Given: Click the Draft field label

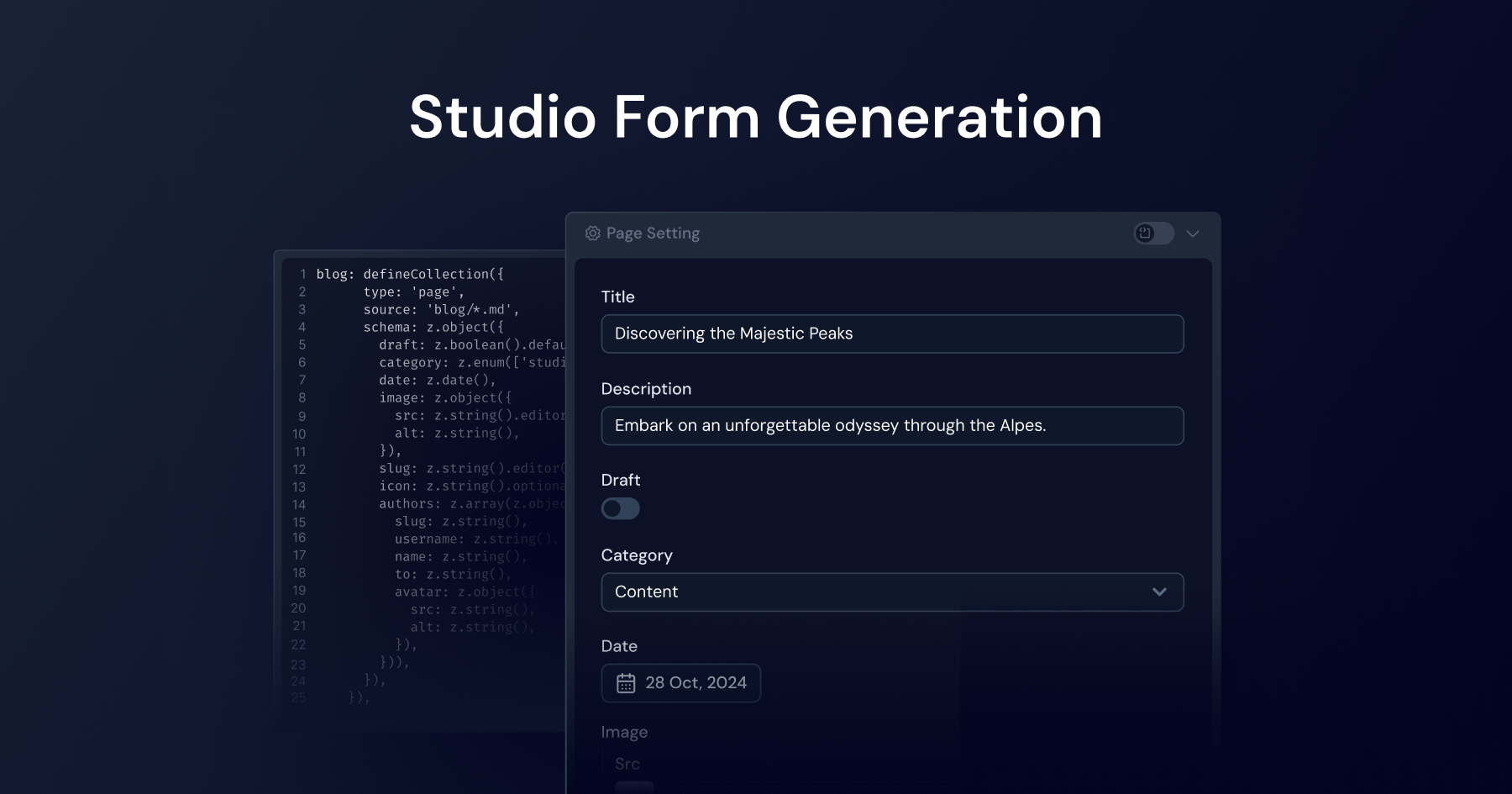Looking at the screenshot, I should click(621, 479).
